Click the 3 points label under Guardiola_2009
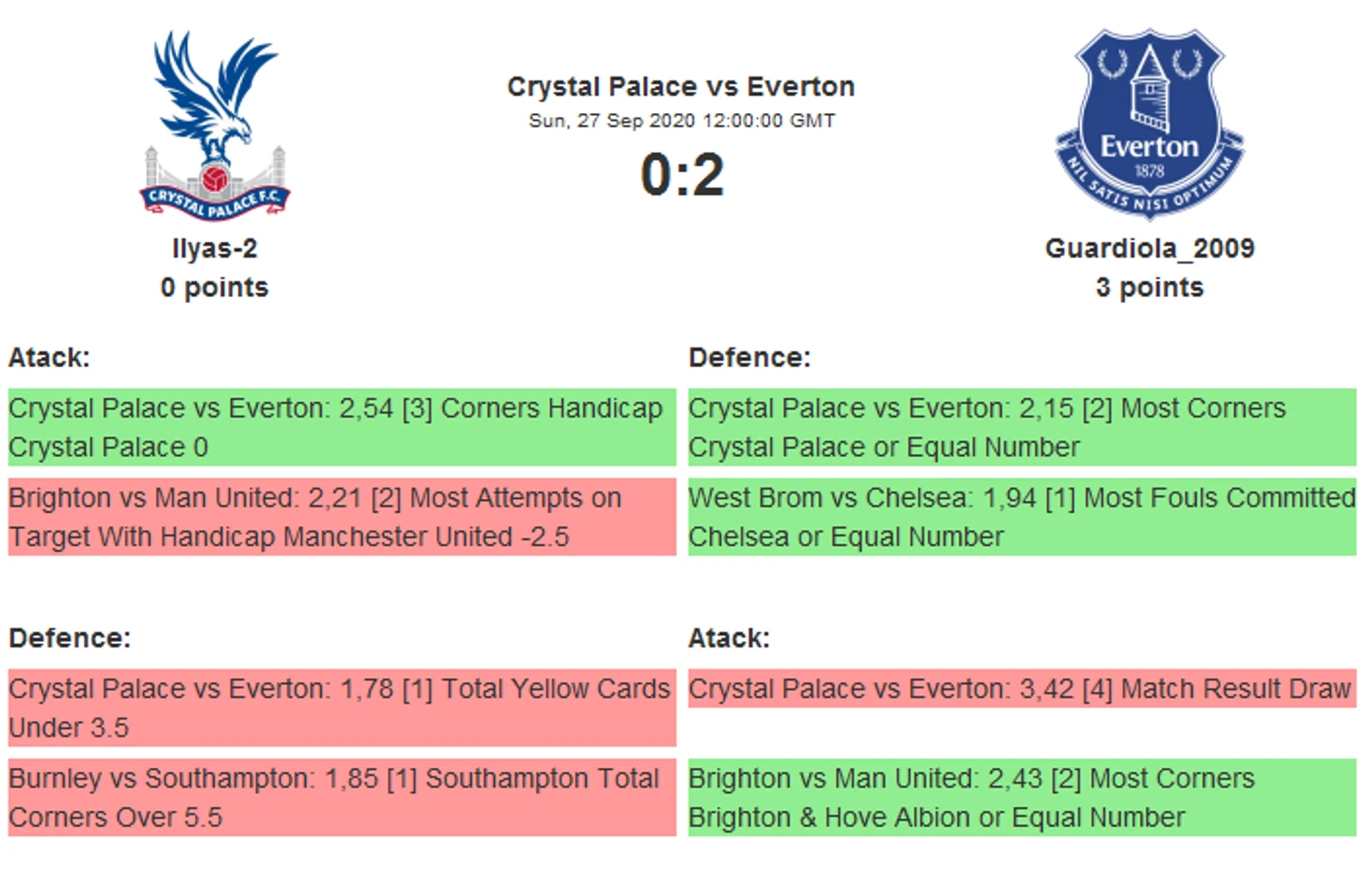The width and height of the screenshot is (1364, 896). [x=1149, y=288]
